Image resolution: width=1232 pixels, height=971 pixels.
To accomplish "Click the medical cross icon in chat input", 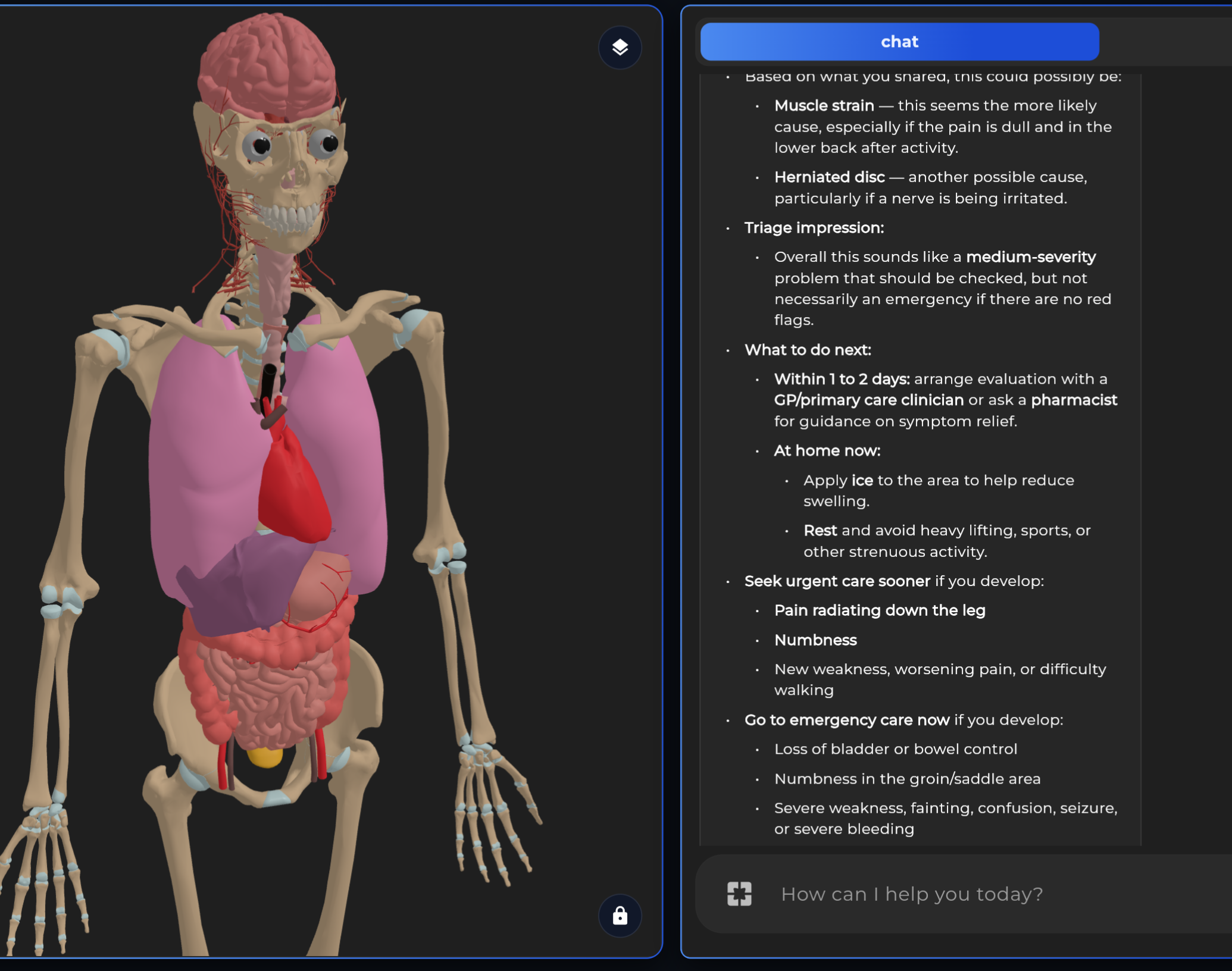I will (x=739, y=894).
